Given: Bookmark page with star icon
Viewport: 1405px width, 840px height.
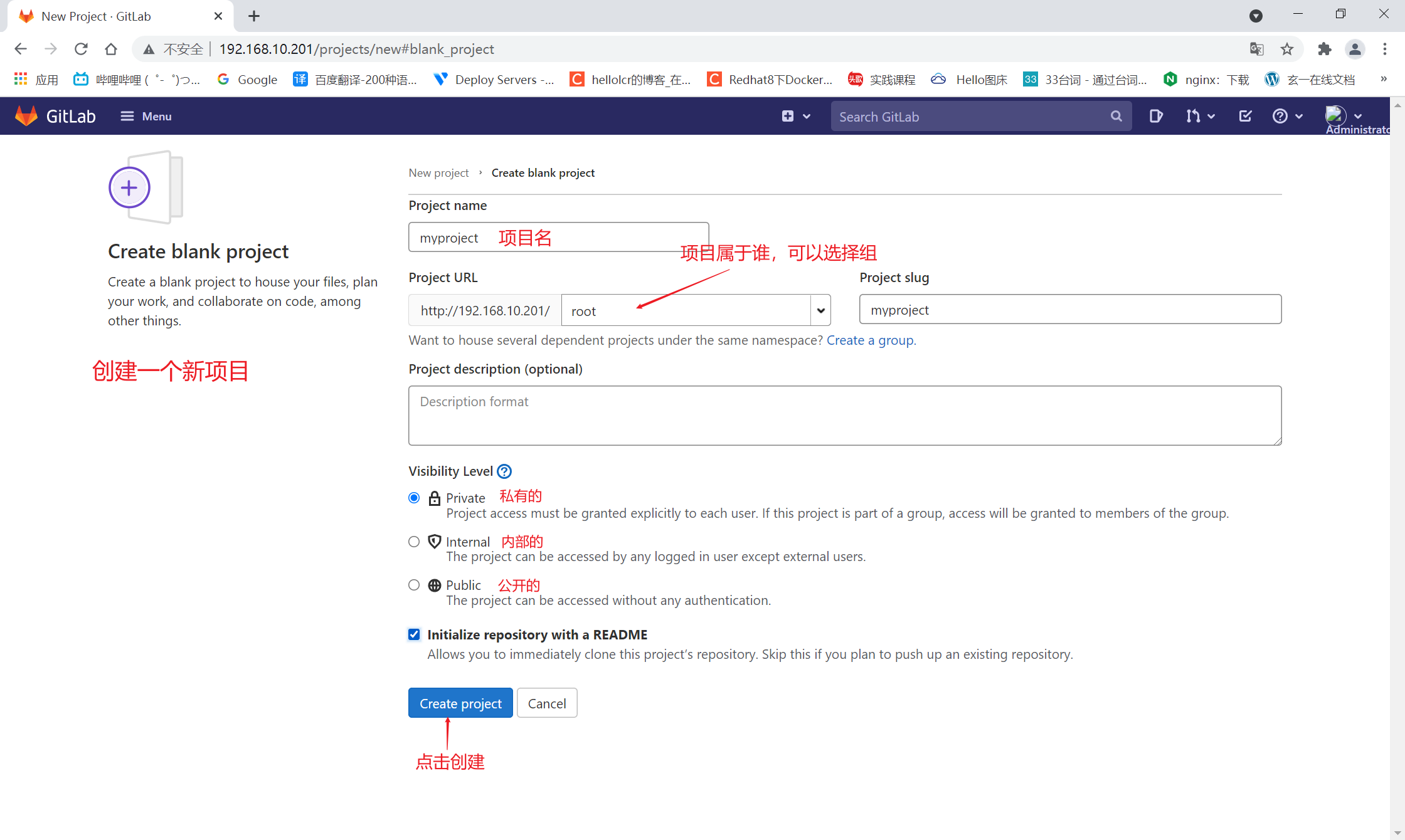Looking at the screenshot, I should 1287,49.
